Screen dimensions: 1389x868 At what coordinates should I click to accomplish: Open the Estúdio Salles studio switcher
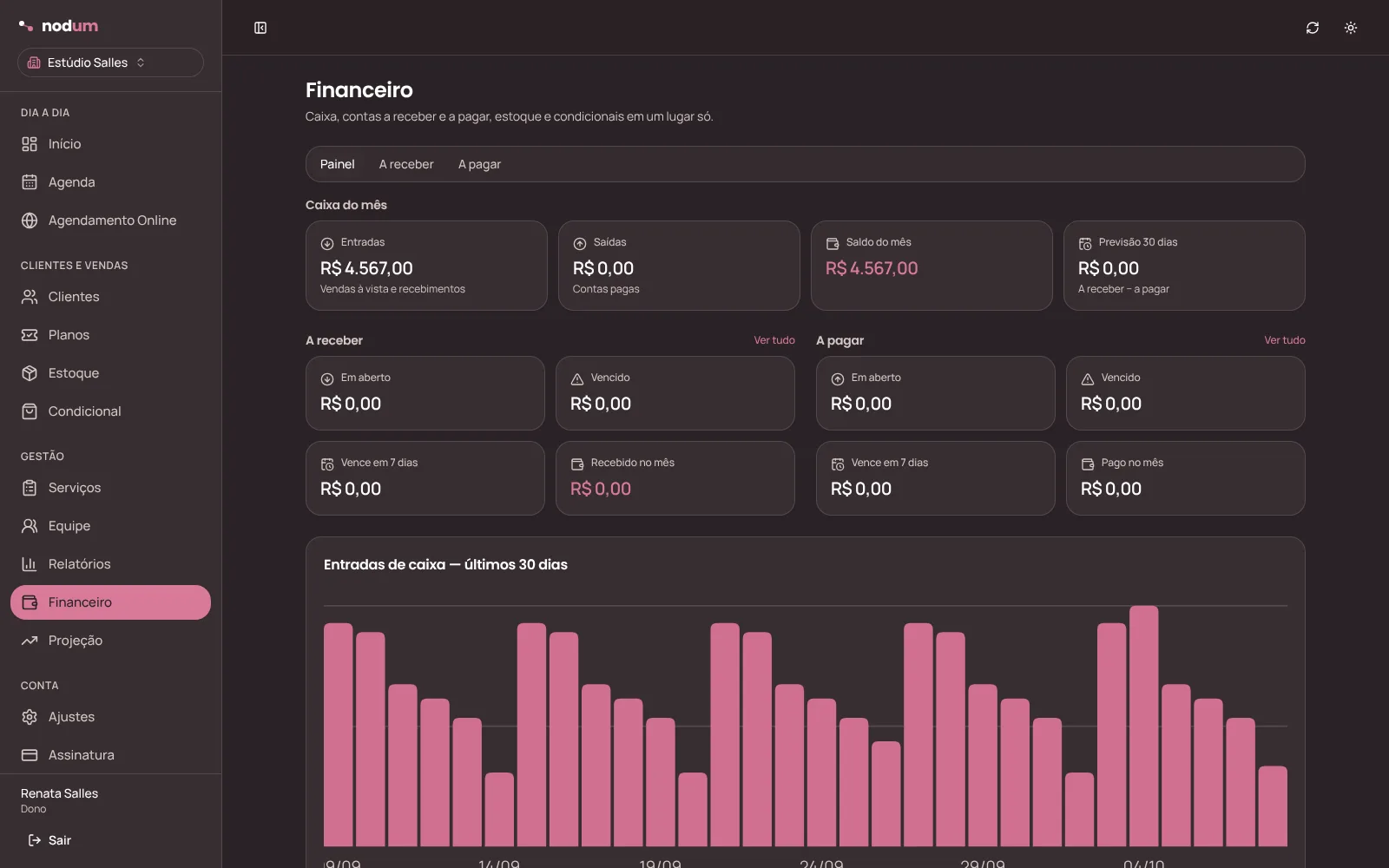[110, 62]
